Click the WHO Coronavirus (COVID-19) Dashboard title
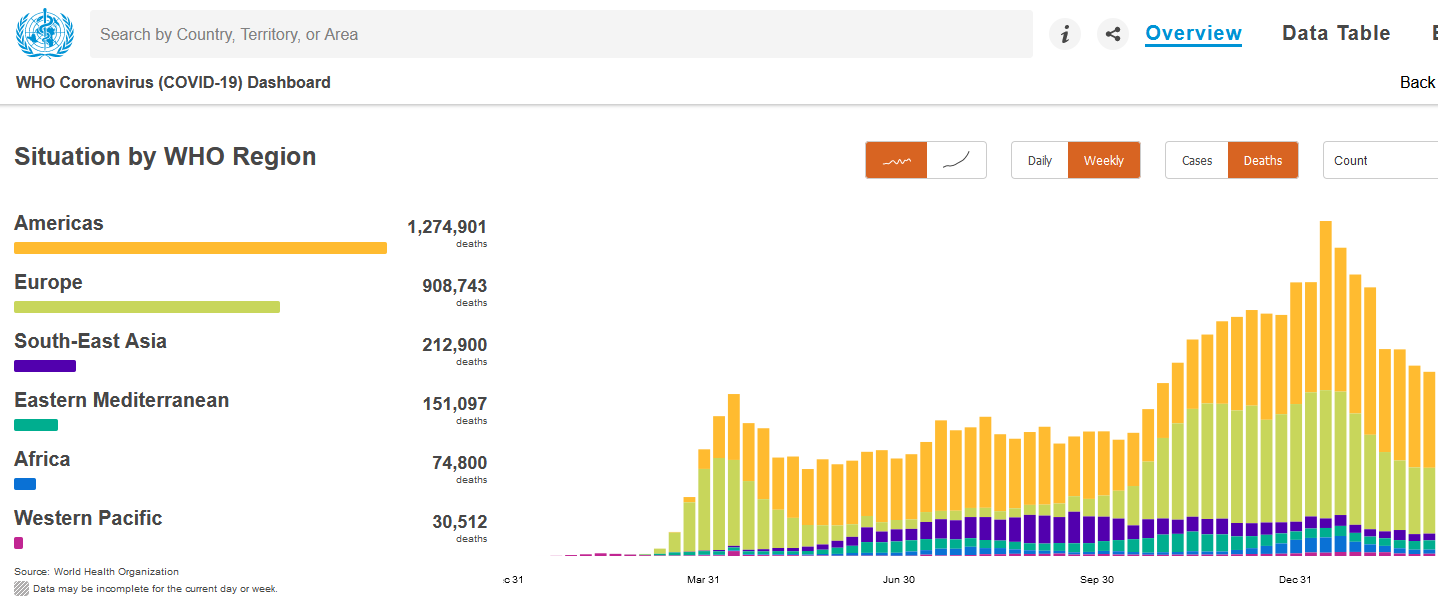The width and height of the screenshot is (1438, 601). [x=173, y=82]
